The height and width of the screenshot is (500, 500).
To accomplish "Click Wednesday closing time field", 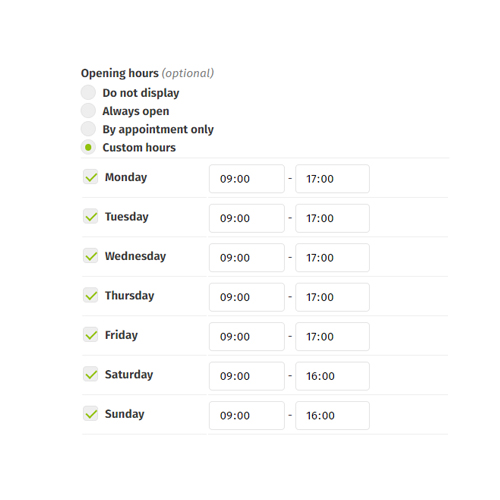I will pos(332,258).
